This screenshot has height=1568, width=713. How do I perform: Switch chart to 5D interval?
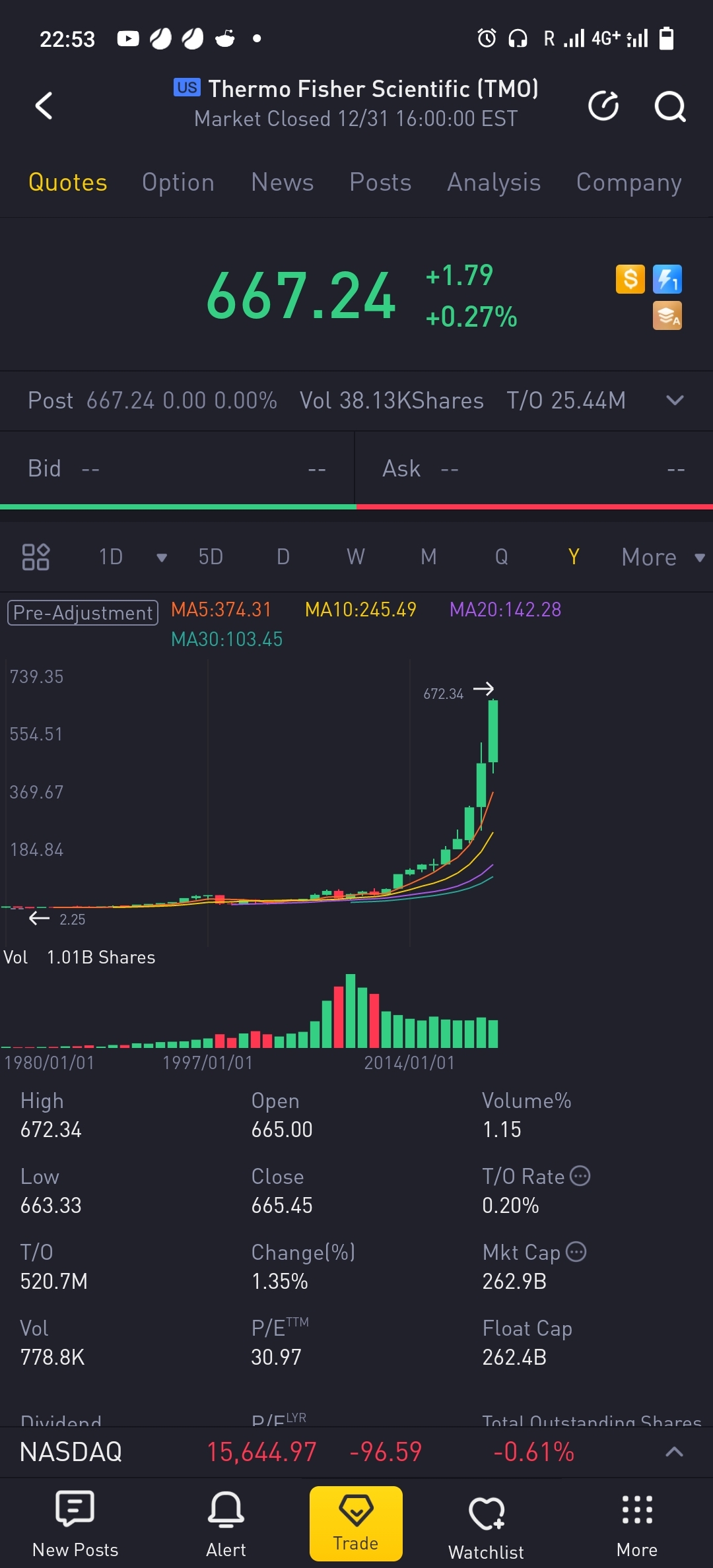click(x=211, y=557)
